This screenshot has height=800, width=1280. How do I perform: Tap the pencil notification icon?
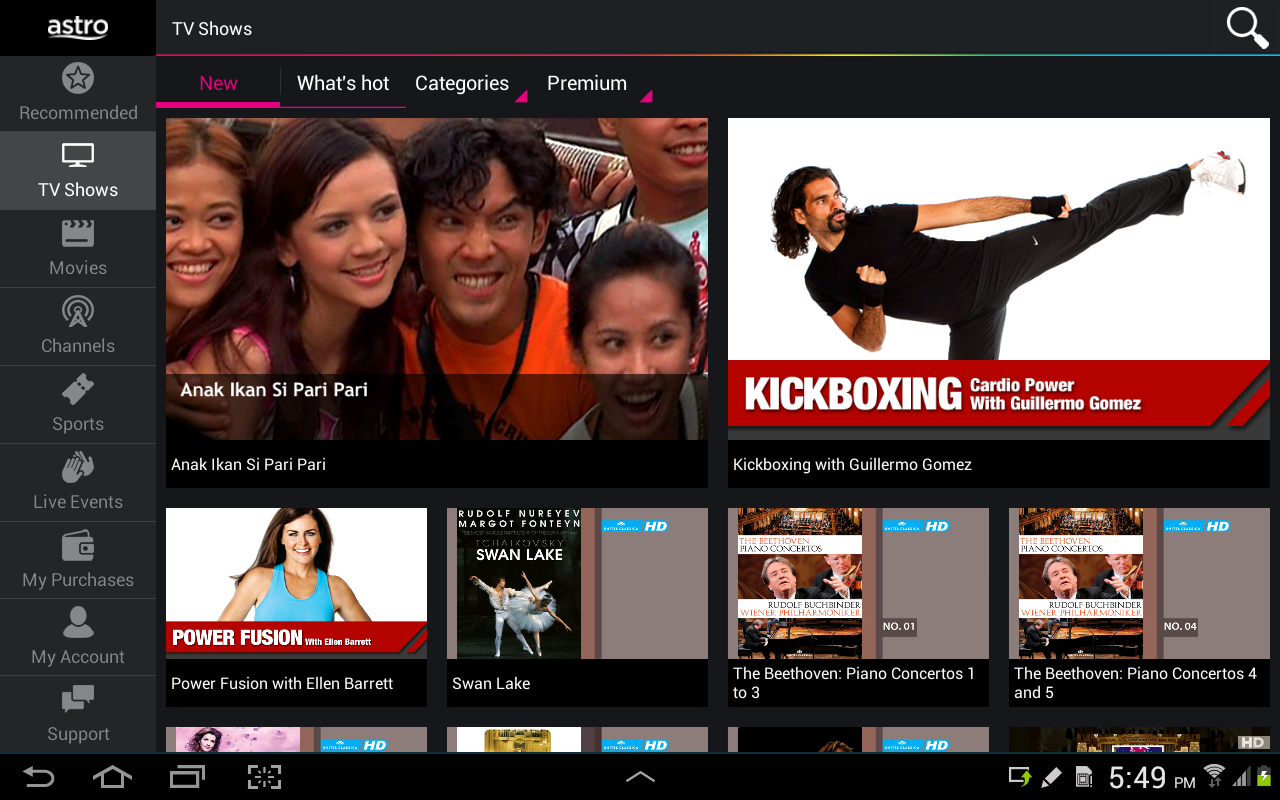click(1051, 777)
